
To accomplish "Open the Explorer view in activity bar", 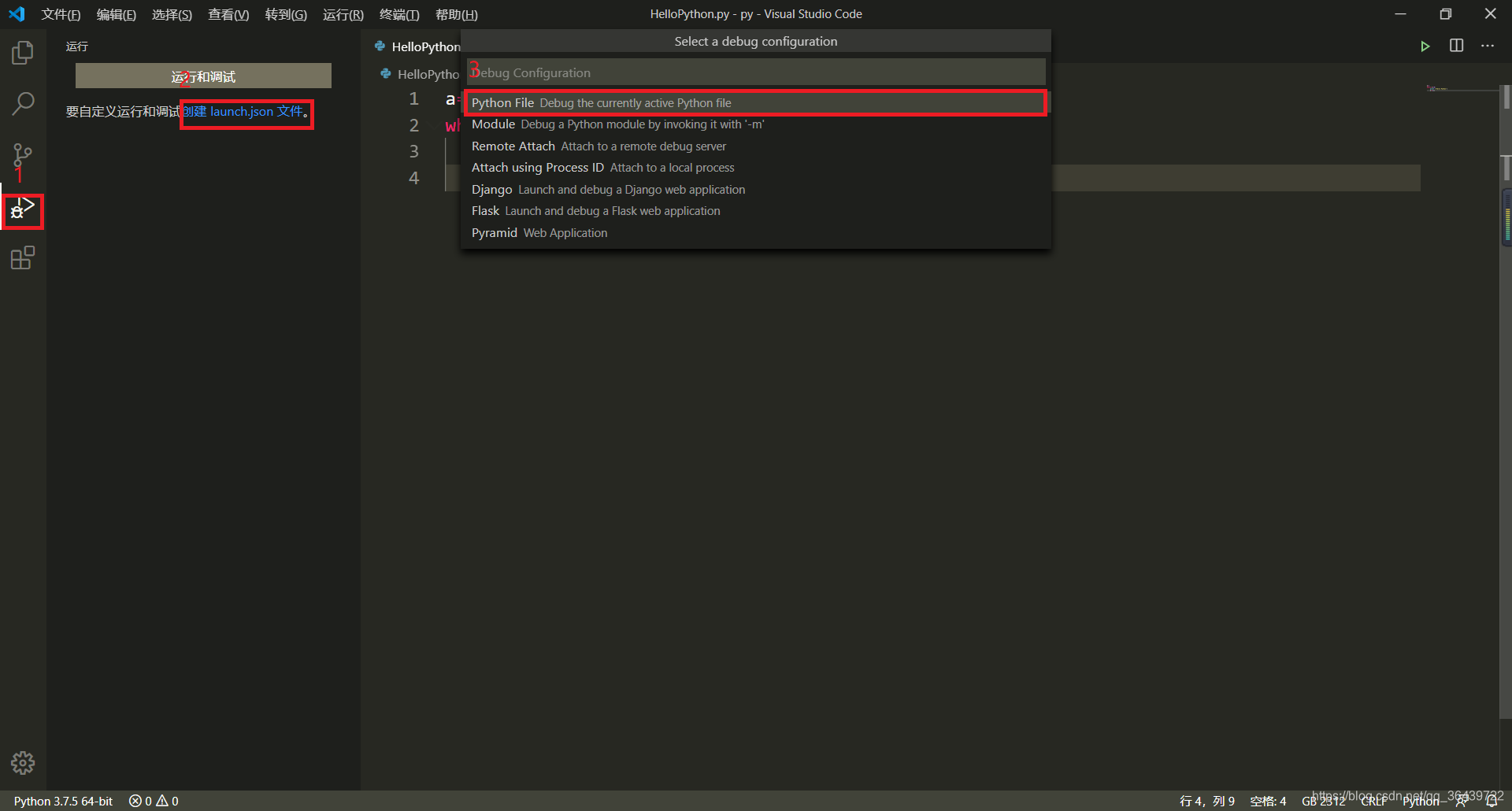I will [x=23, y=53].
